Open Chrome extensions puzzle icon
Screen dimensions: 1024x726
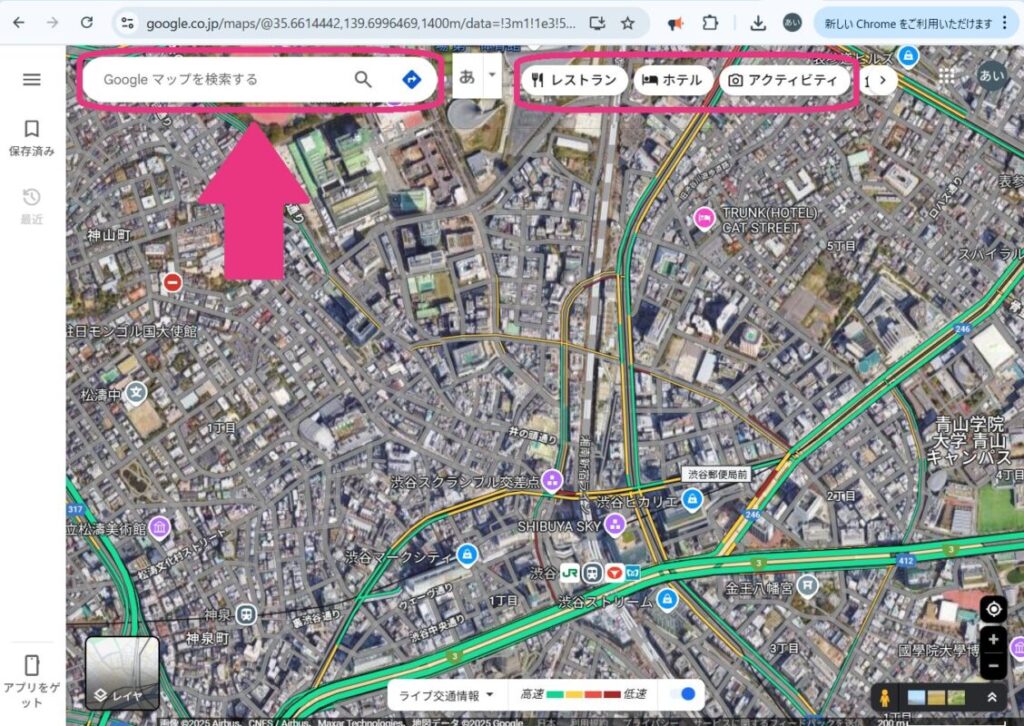(x=710, y=24)
